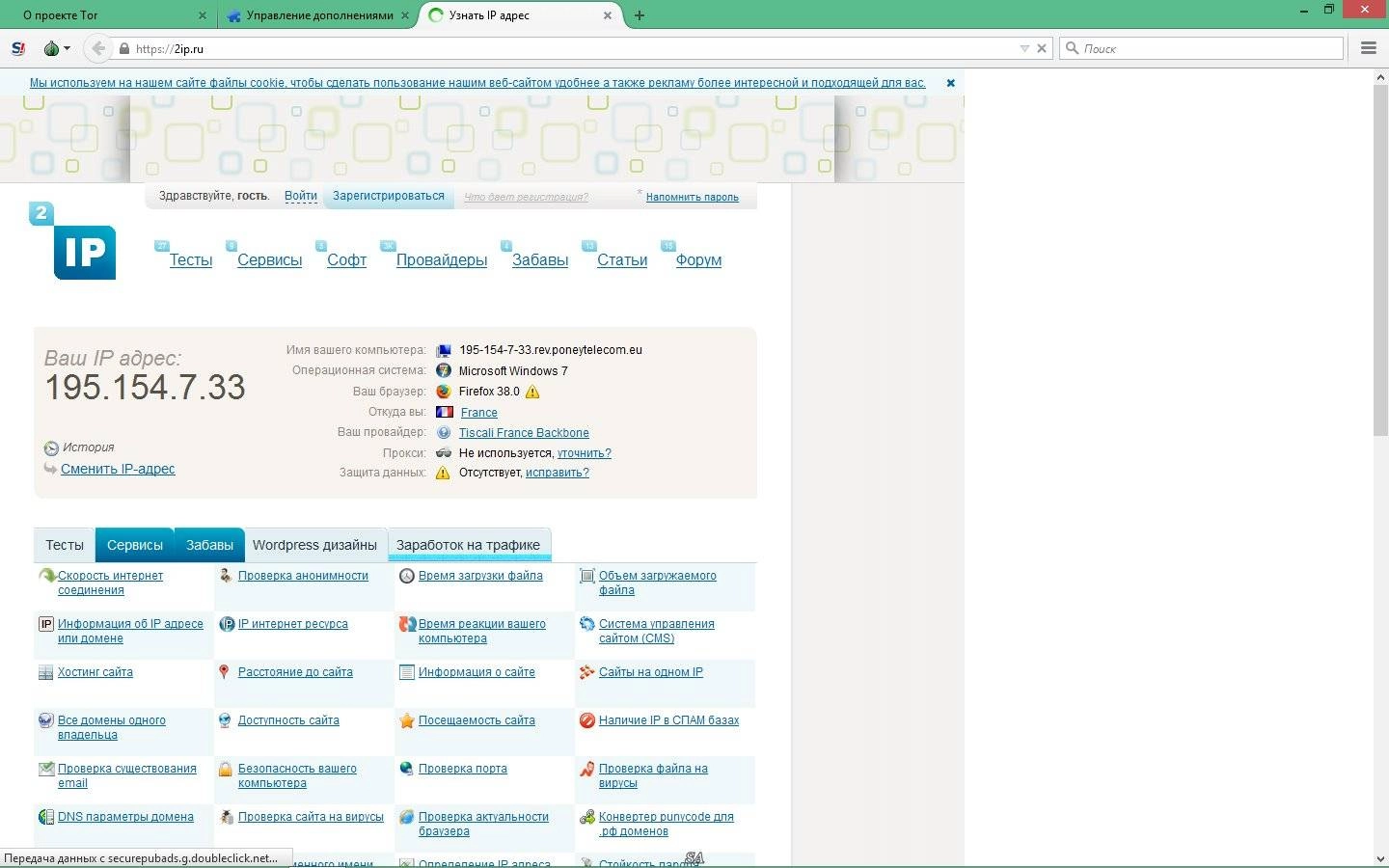Click the padlock site identity icon

(x=123, y=48)
